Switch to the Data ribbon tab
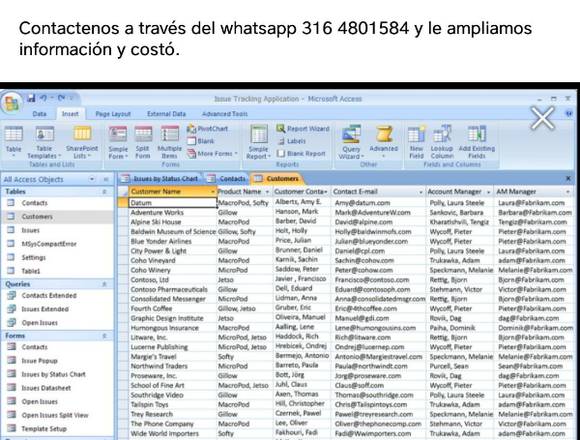This screenshot has height=440, width=580. pos(40,114)
